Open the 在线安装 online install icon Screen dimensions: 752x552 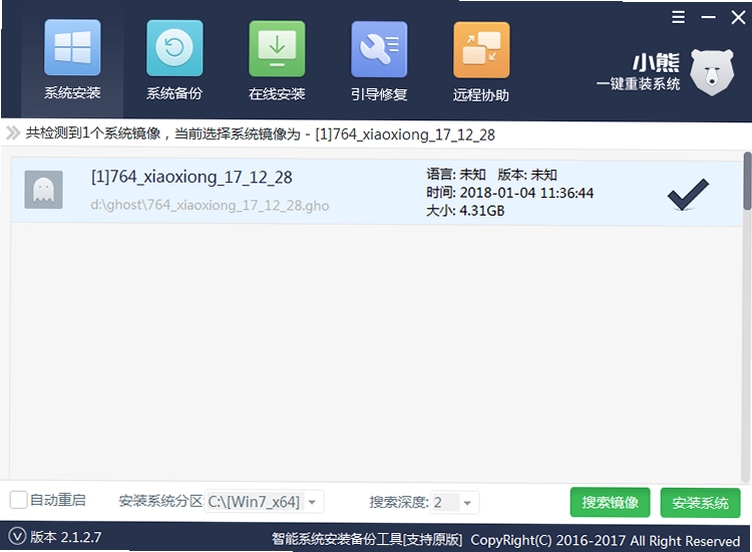coord(277,48)
